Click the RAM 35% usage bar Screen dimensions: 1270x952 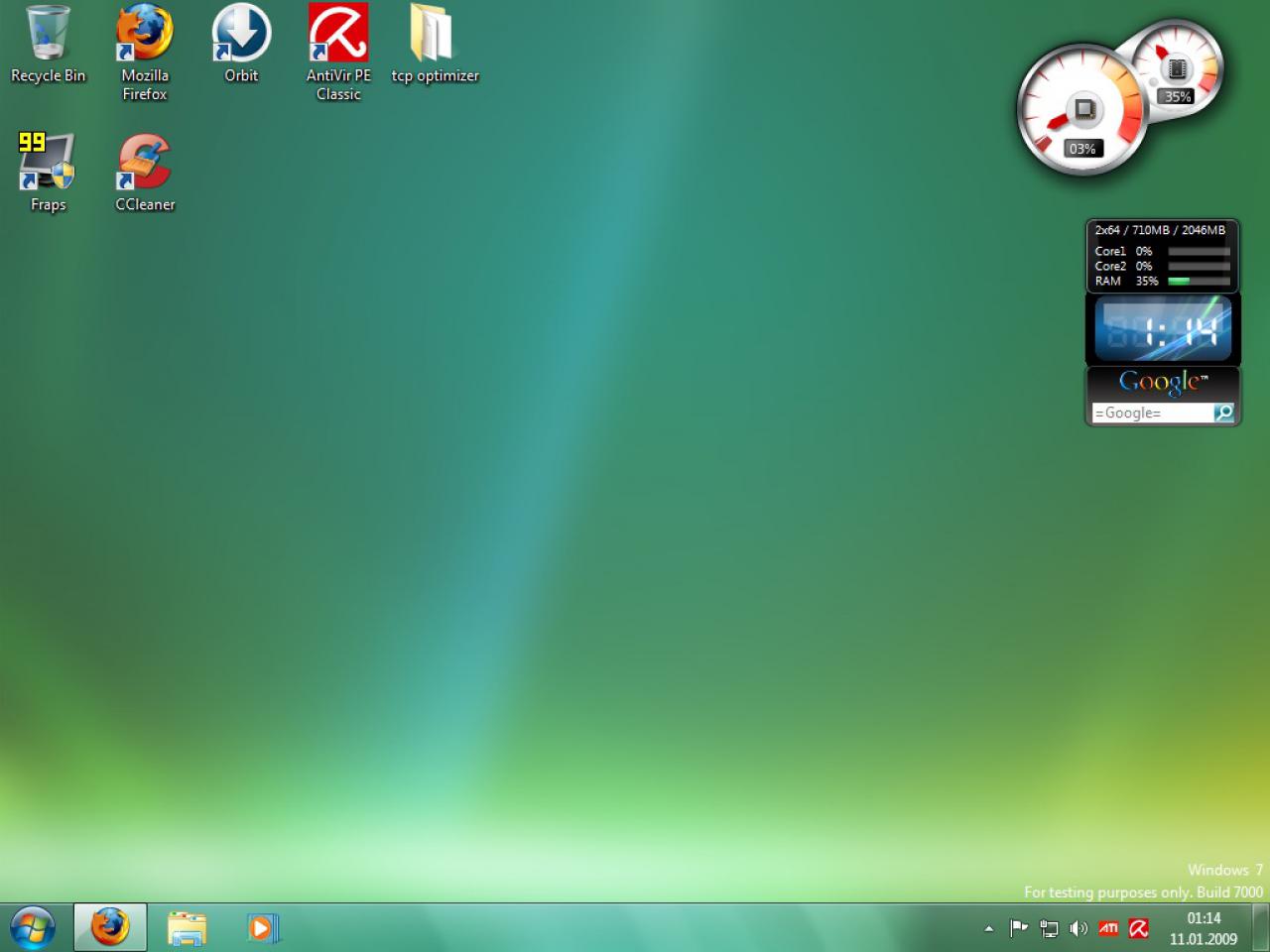tap(1199, 282)
